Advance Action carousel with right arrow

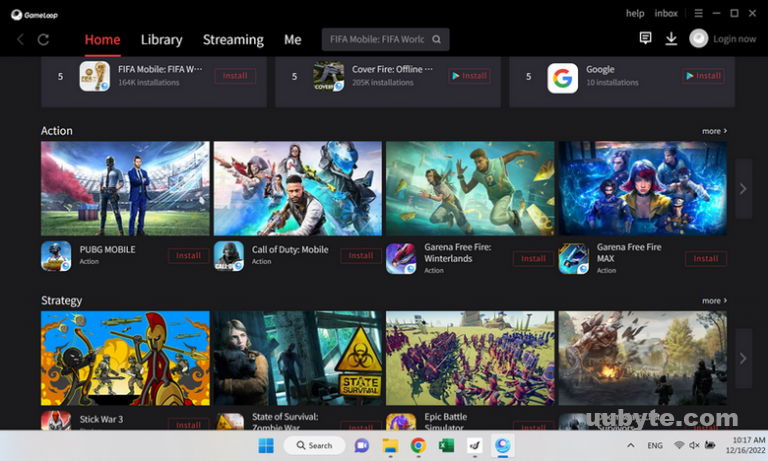pos(743,189)
